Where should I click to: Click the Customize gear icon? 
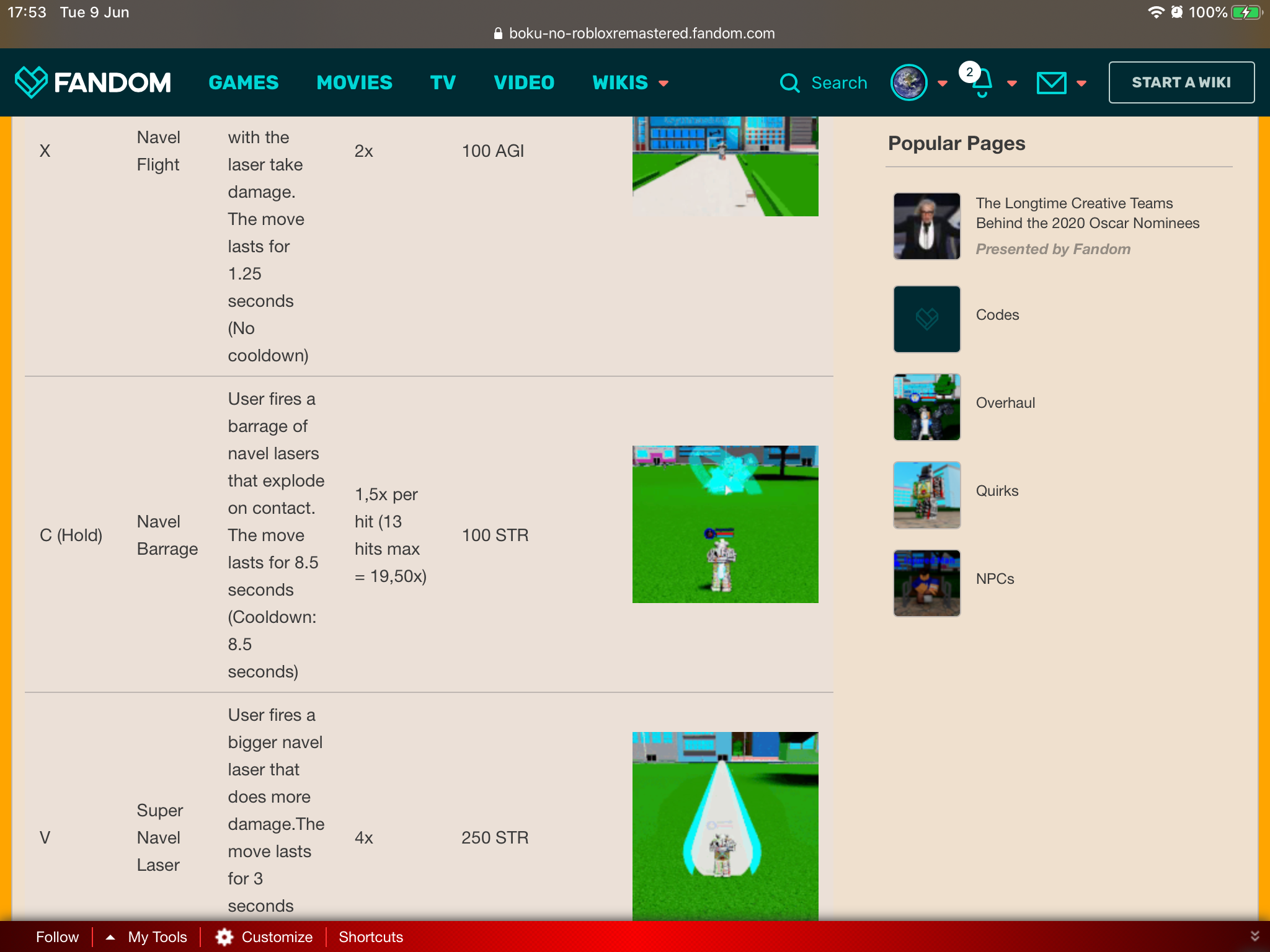click(224, 937)
